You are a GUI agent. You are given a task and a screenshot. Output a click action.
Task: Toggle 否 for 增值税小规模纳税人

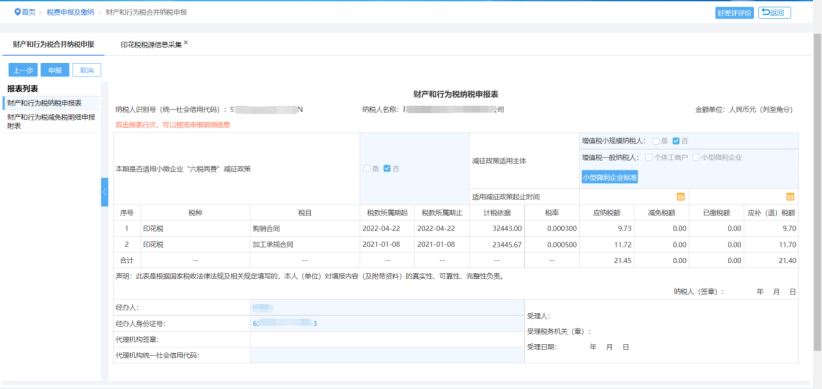[676, 141]
